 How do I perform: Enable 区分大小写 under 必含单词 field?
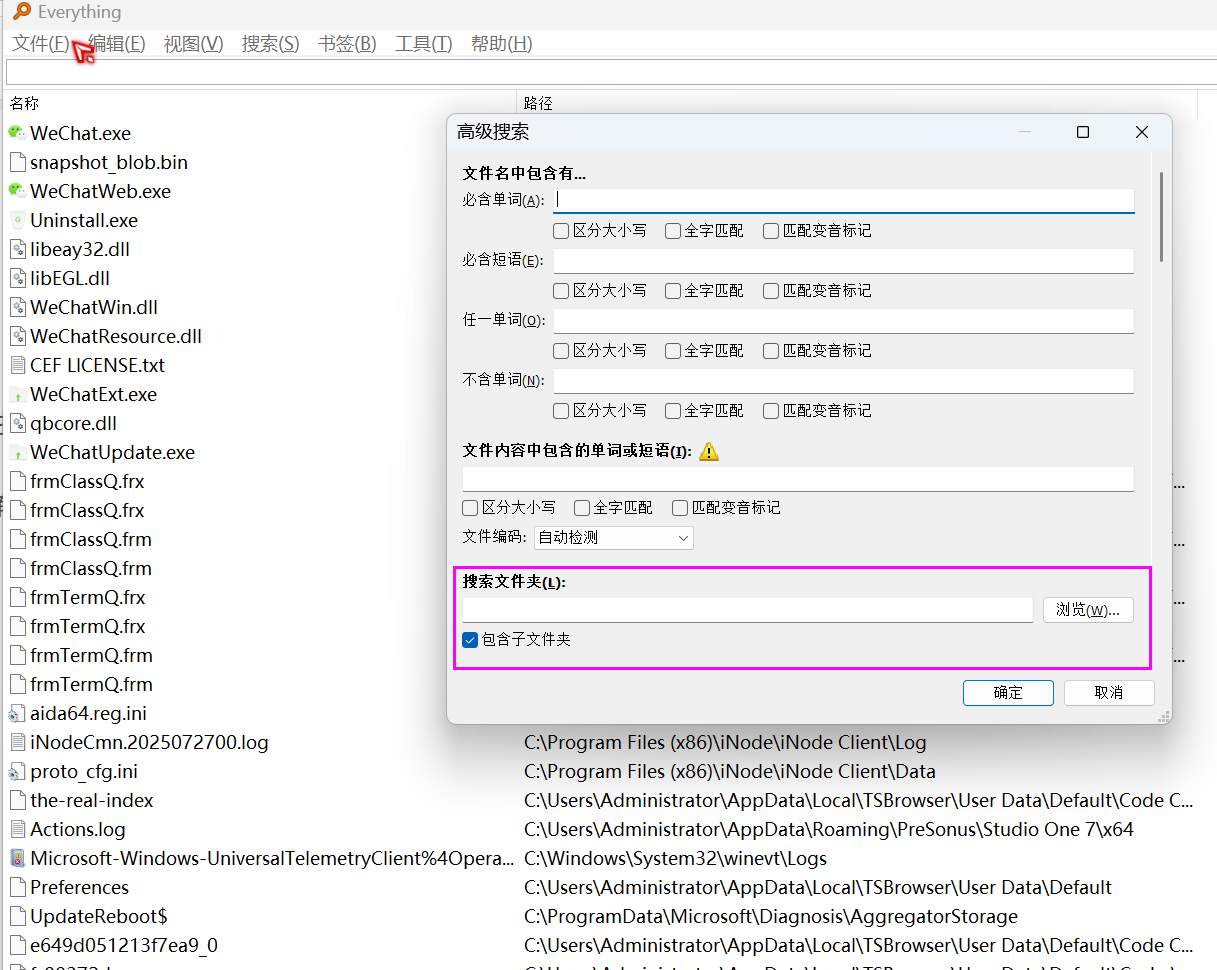561,231
